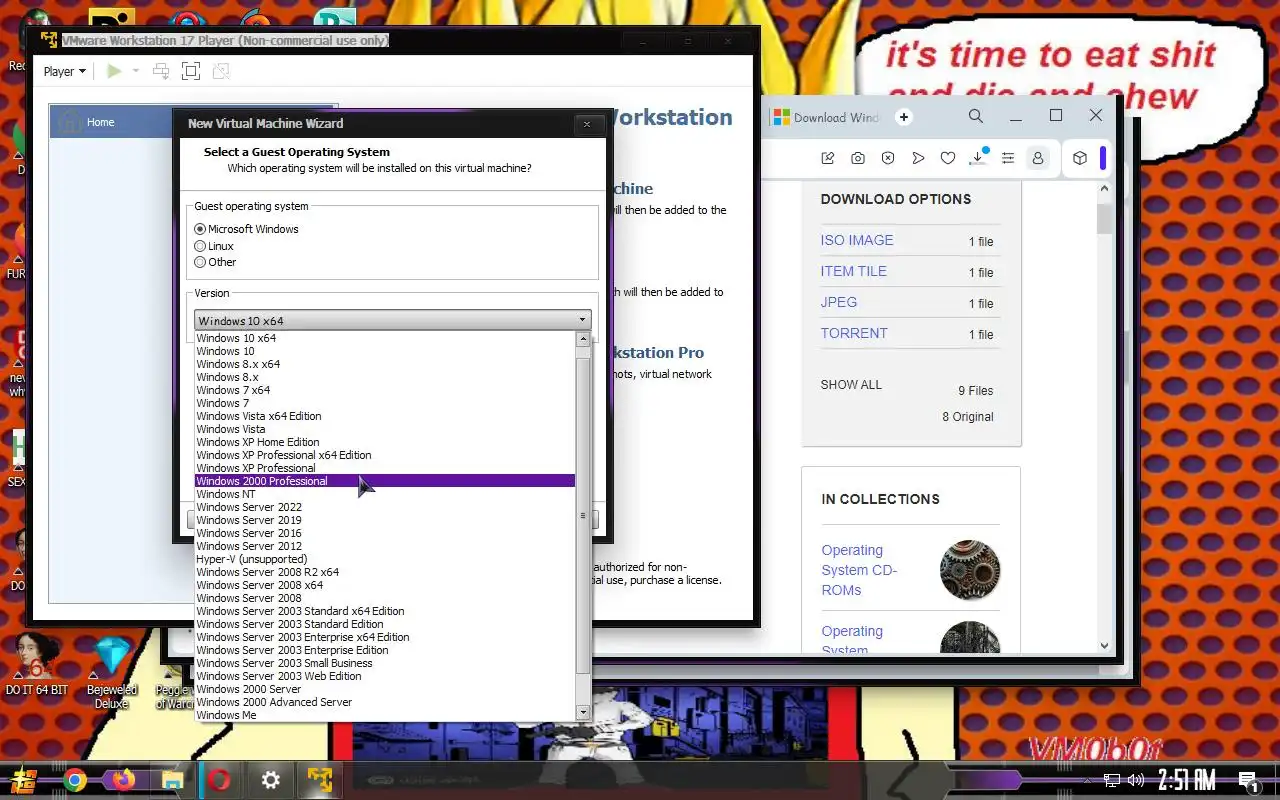Image resolution: width=1280 pixels, height=800 pixels.
Task: Switch to Opera on the taskbar
Action: click(221, 780)
